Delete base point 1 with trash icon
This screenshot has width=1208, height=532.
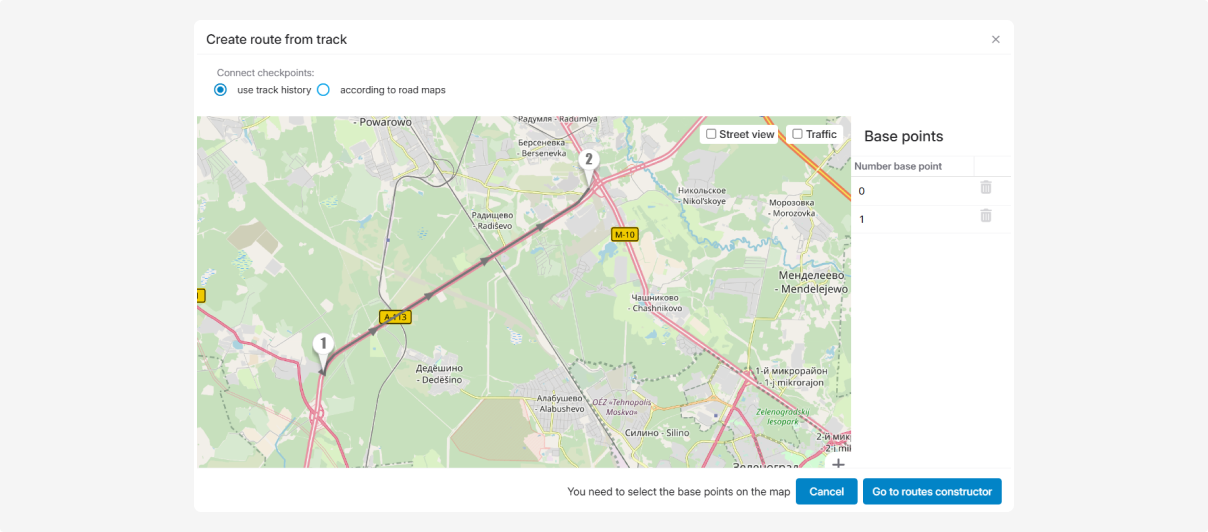click(x=985, y=216)
